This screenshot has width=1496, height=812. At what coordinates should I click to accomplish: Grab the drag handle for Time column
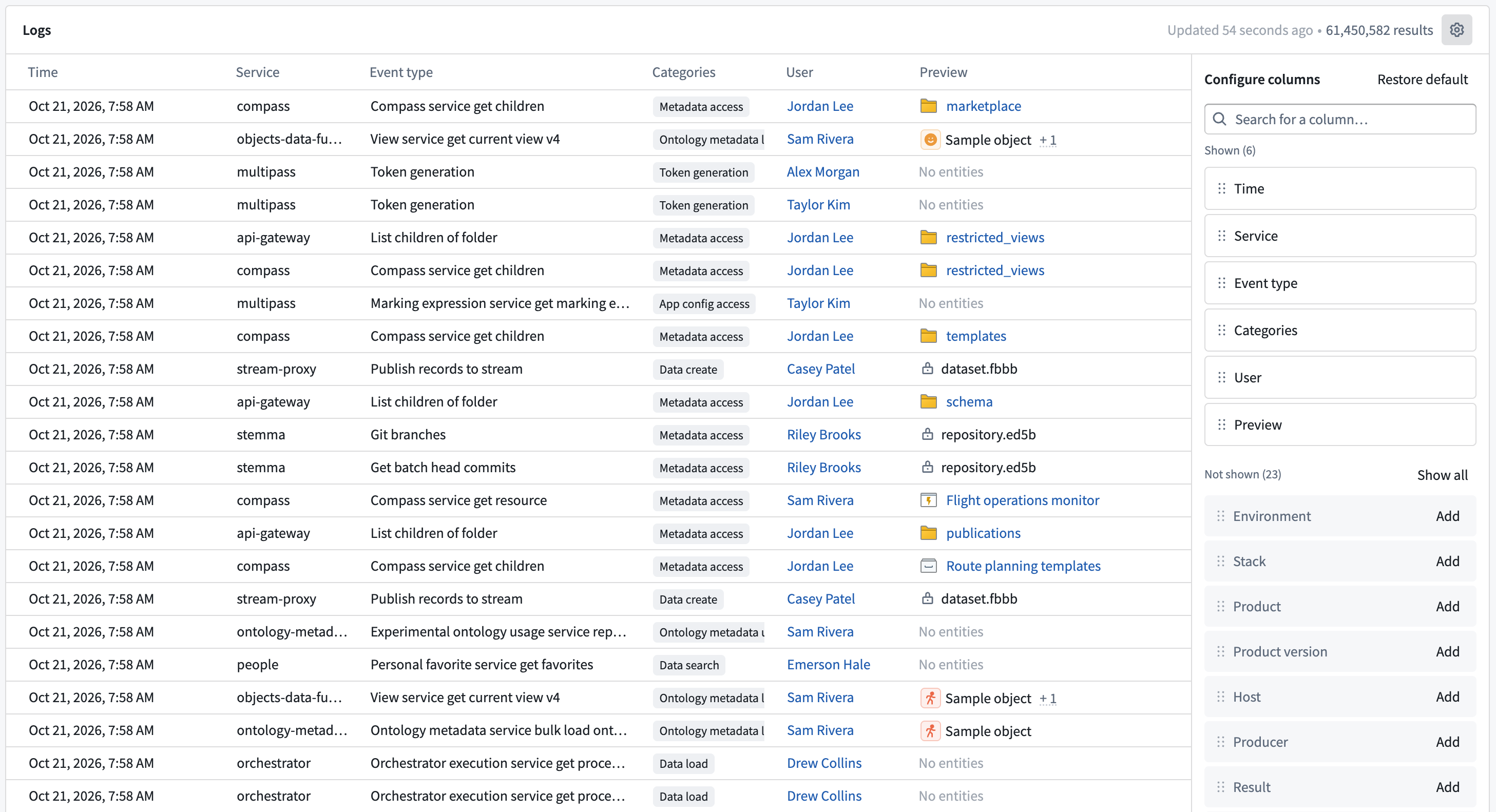[x=1221, y=189]
